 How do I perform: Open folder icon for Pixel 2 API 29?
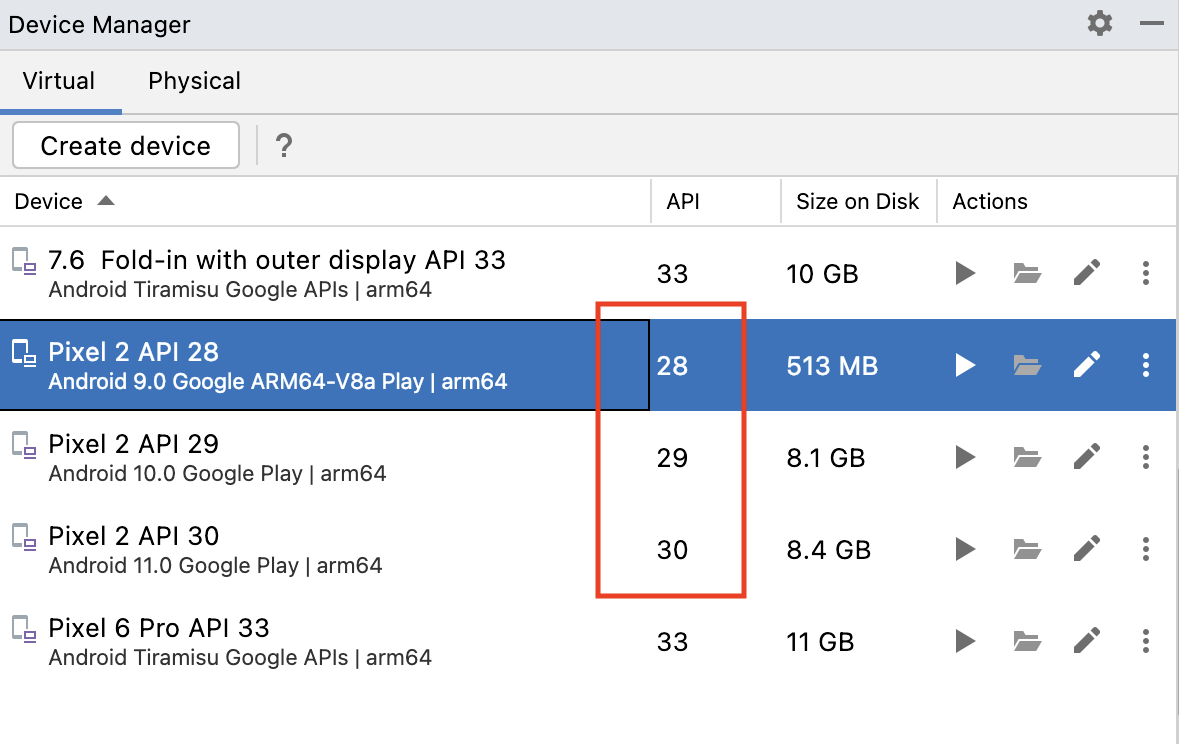[1027, 457]
